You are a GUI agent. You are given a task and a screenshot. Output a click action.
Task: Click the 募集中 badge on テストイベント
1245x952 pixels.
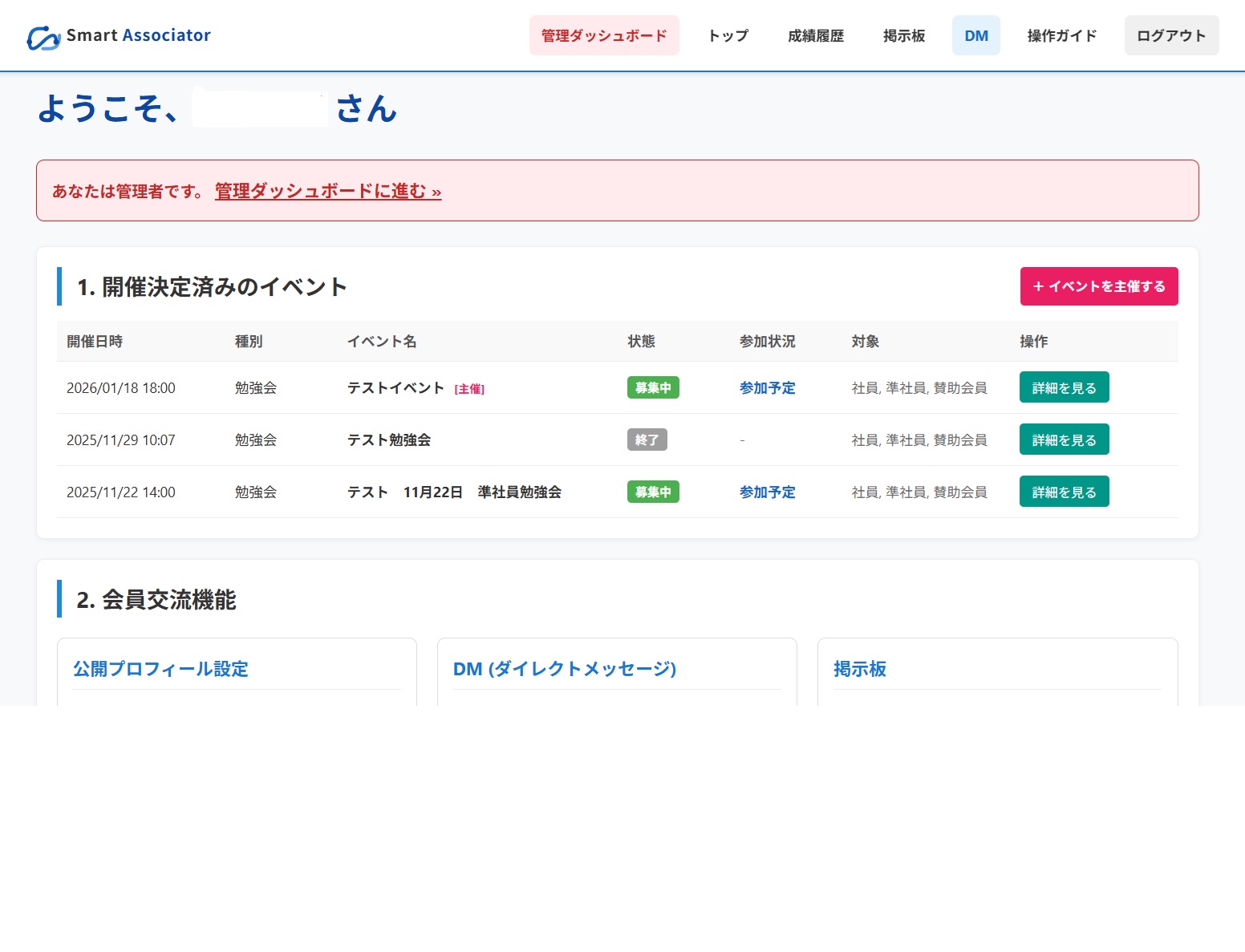653,387
